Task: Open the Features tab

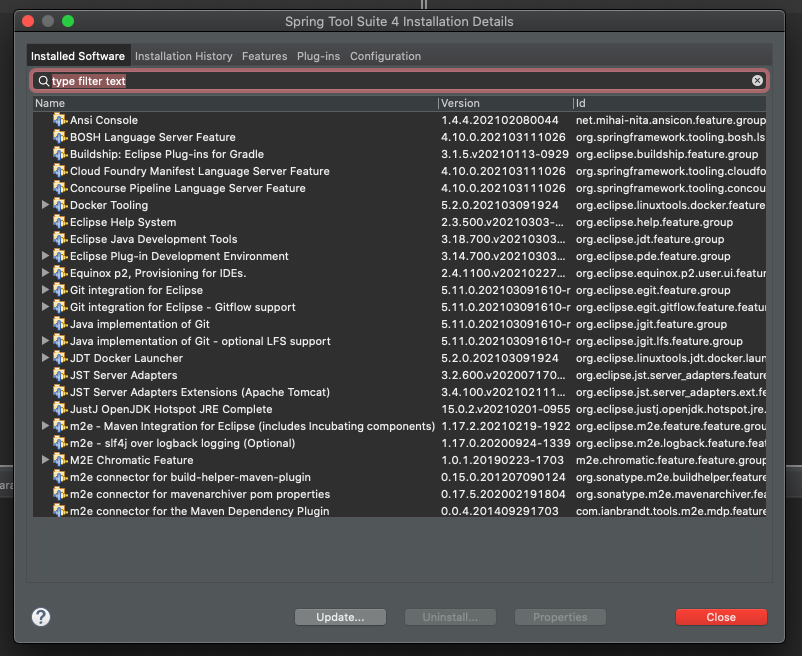Action: click(264, 56)
